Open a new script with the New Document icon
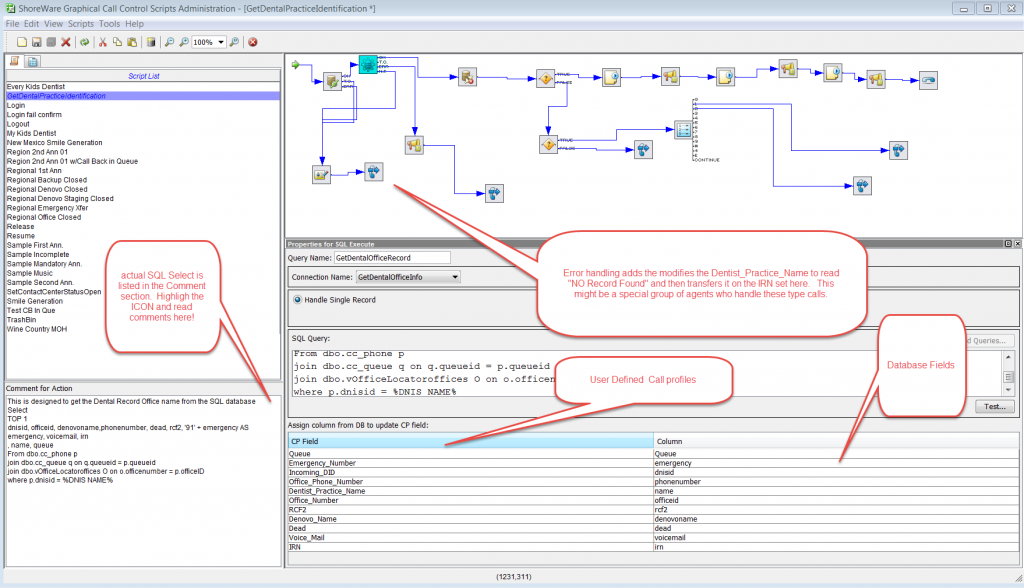 22,42
